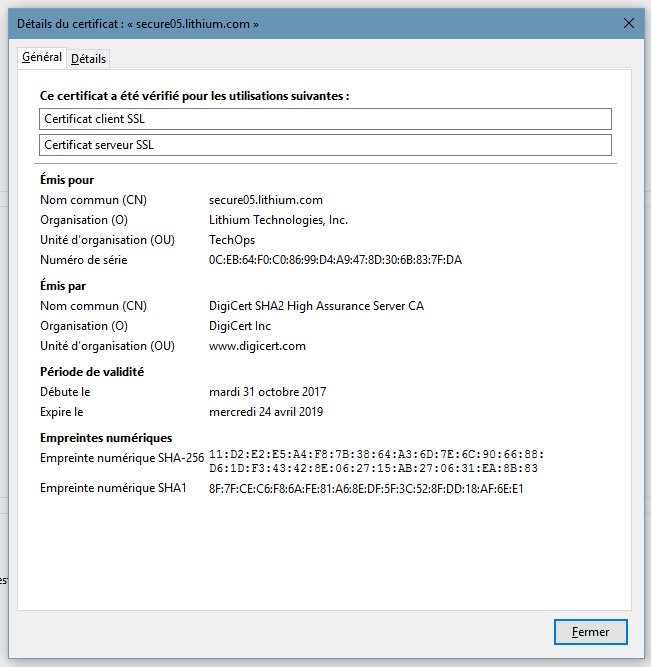Click the www.digicert.com value
This screenshot has height=667, width=651.
[x=257, y=346]
